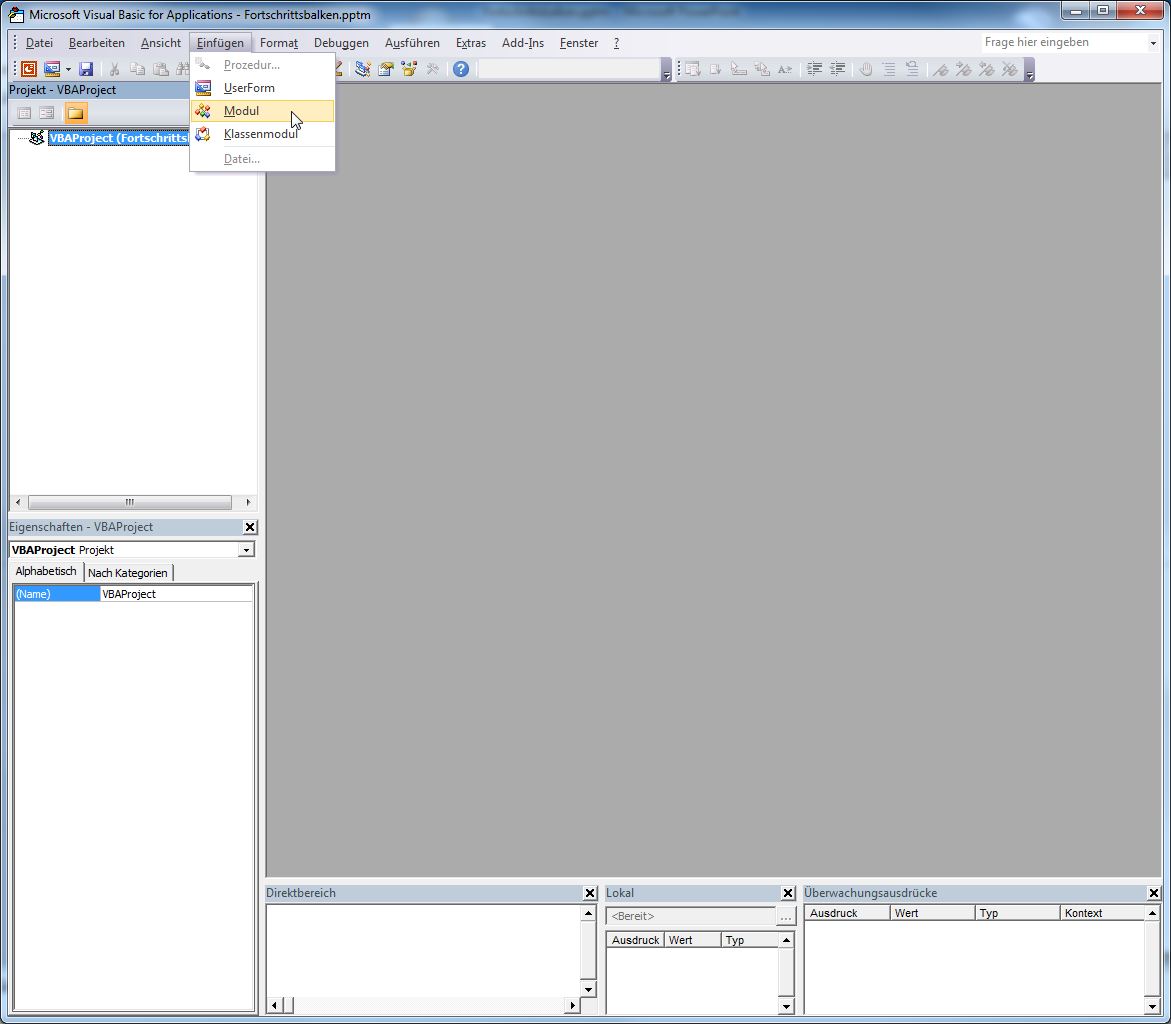This screenshot has height=1024, width=1171.
Task: Click the Quick Info icon
Action: tap(739, 69)
